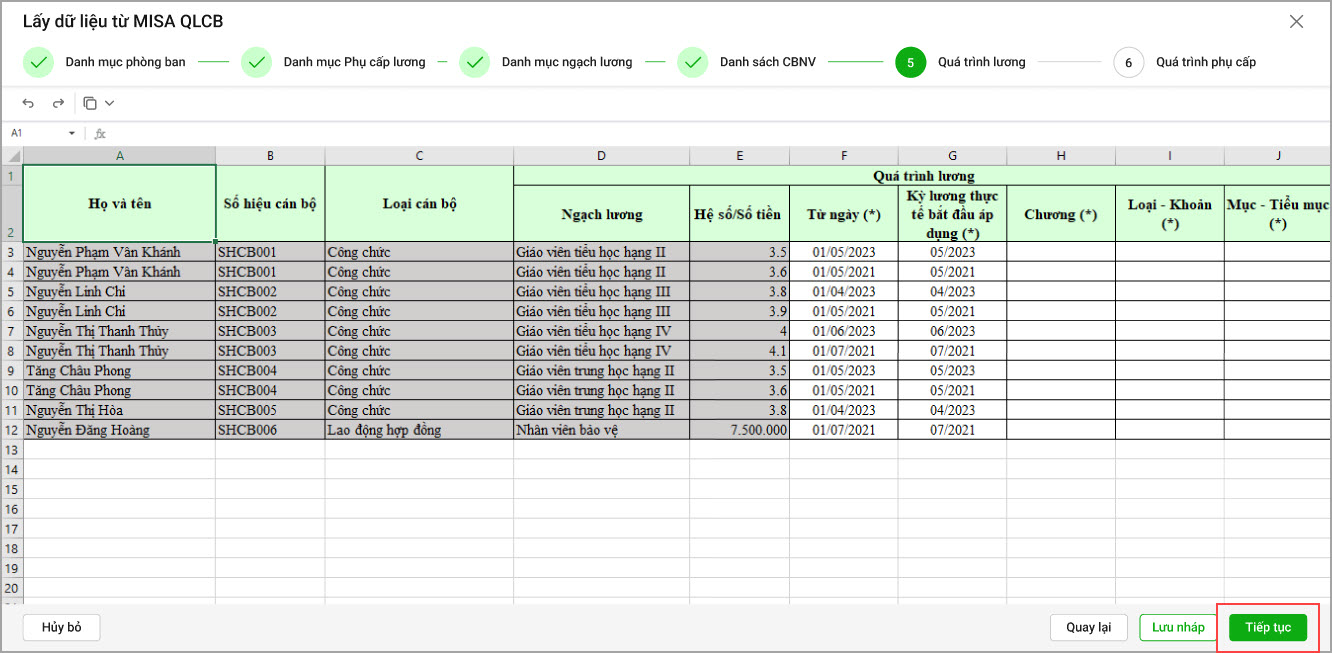Viewport: 1332px width, 653px height.
Task: Click the copy icon in toolbar
Action: click(90, 103)
